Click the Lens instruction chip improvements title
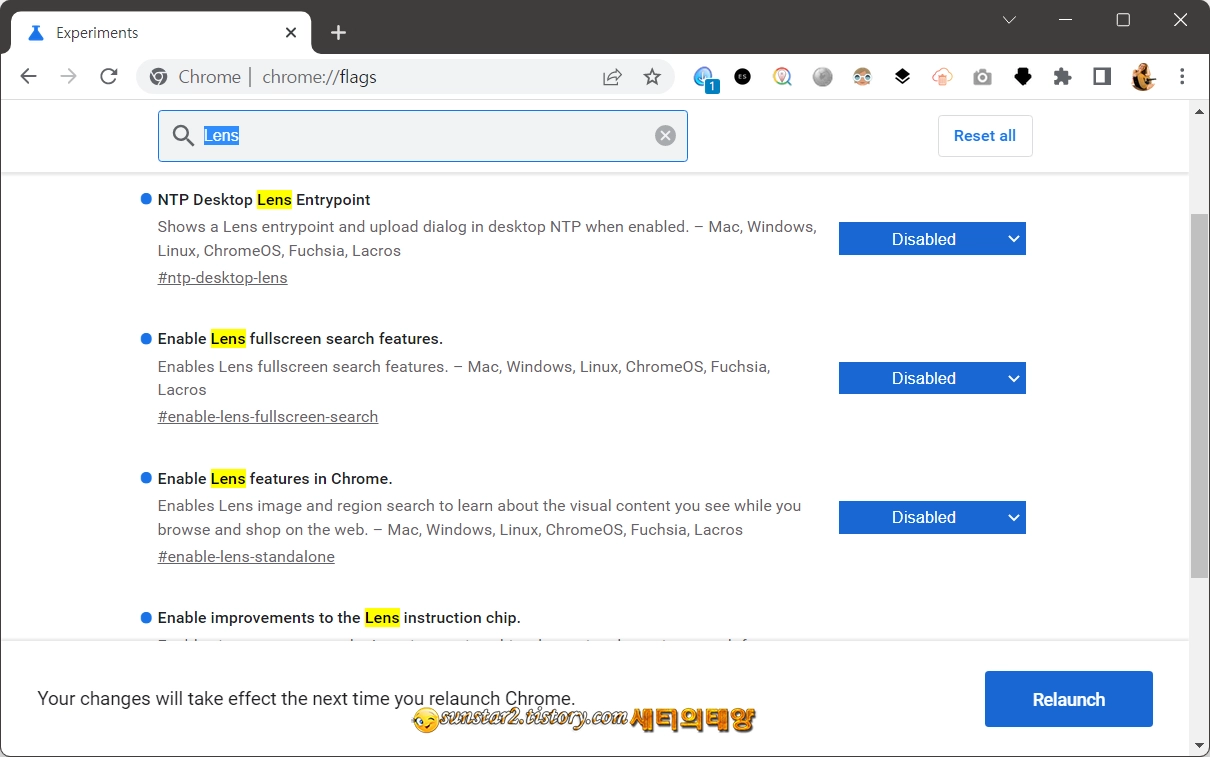Viewport: 1210px width, 757px height. (x=339, y=618)
